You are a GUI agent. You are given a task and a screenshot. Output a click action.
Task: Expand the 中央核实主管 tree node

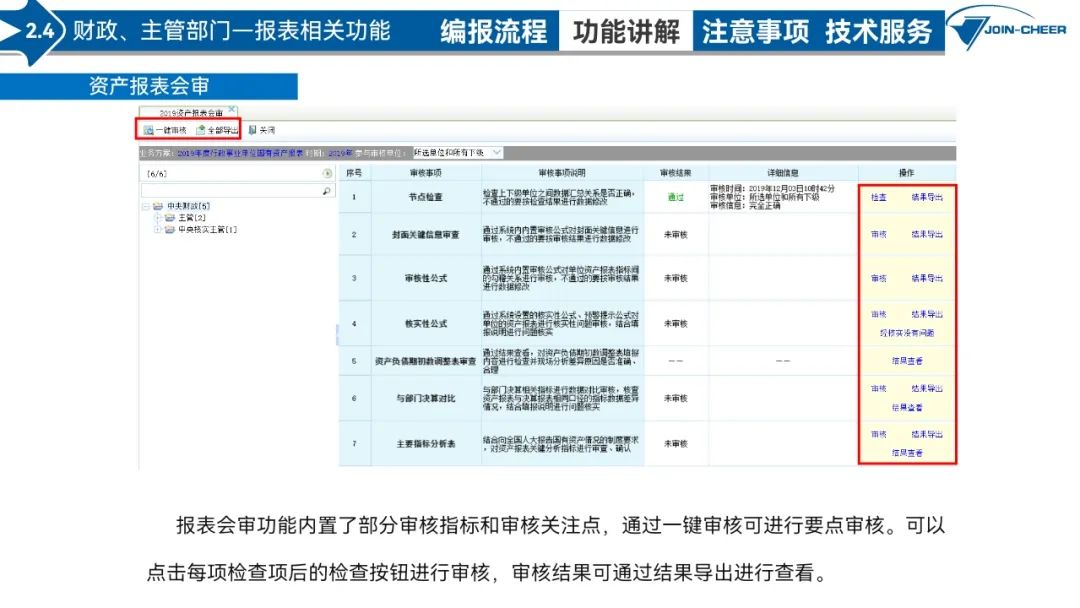[157, 230]
